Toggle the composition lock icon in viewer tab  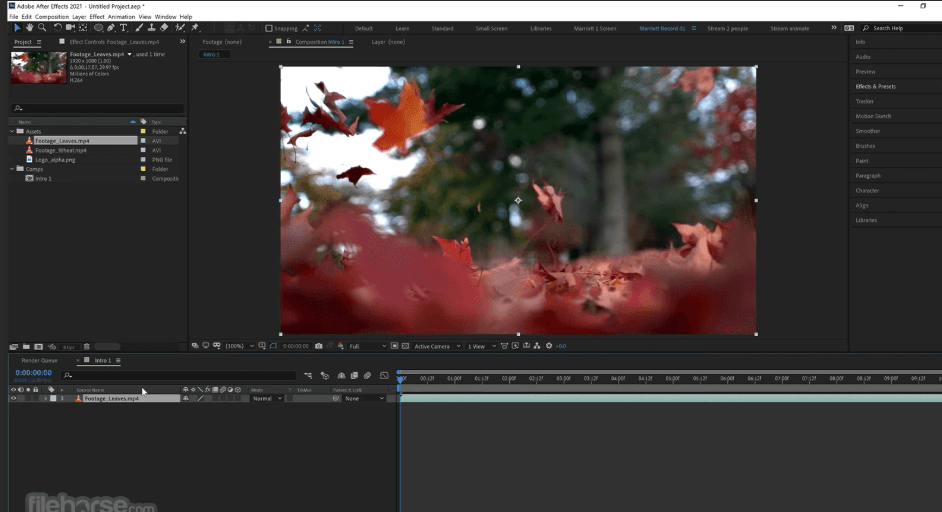click(x=288, y=41)
